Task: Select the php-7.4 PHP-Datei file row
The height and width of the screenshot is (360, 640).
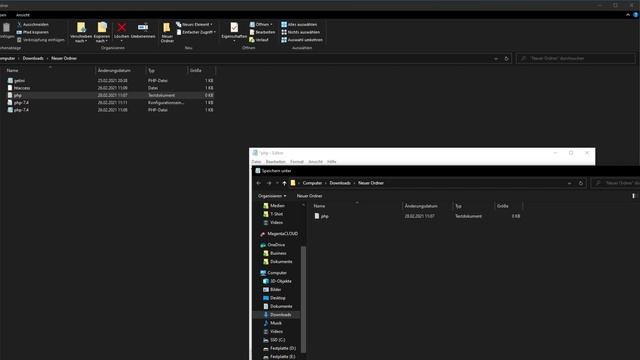Action: [x=109, y=110]
